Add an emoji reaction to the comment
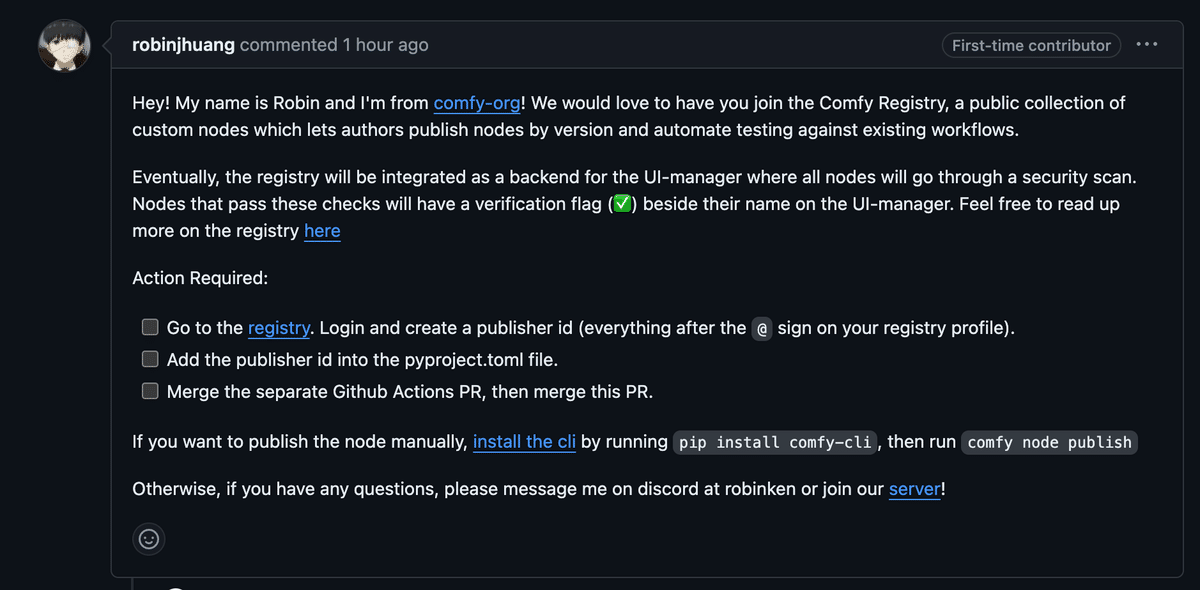Image resolution: width=1200 pixels, height=590 pixels. (149, 539)
